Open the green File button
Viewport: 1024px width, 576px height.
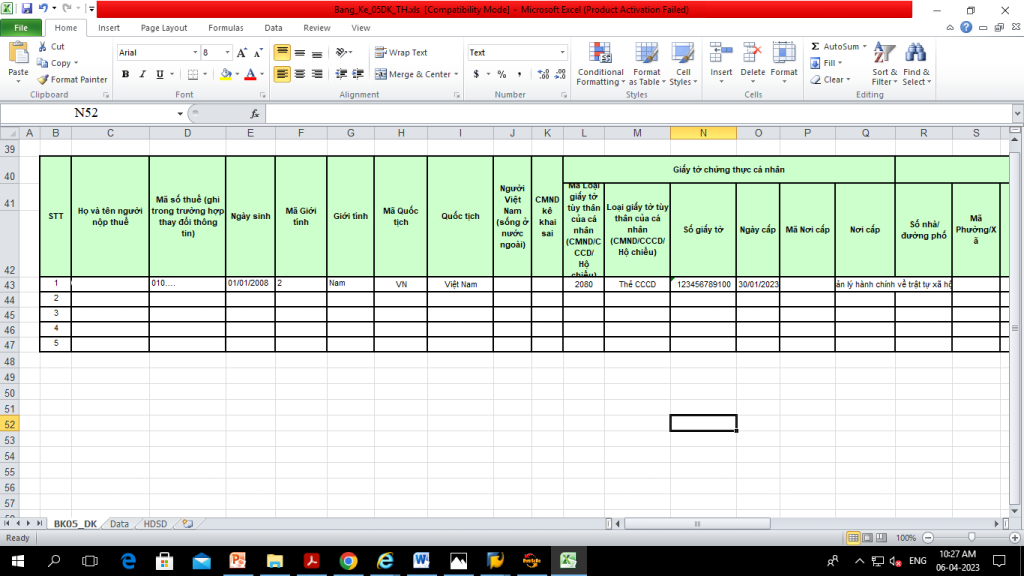click(20, 28)
